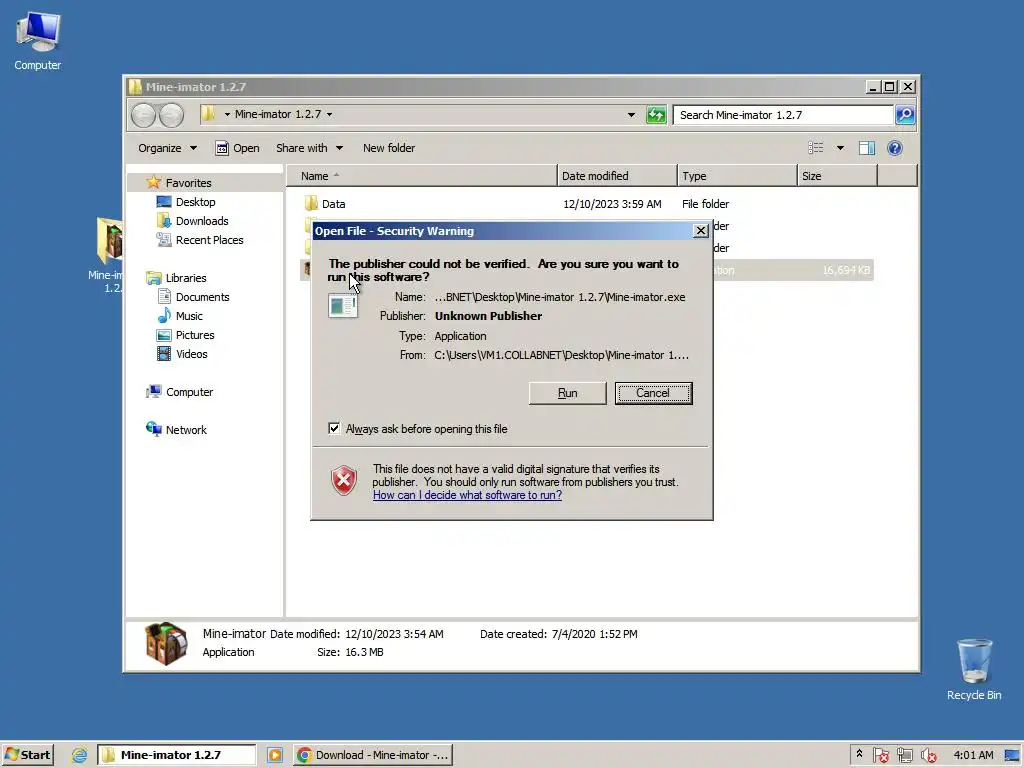Screen dimensions: 1024x768
Task: Select Computer in navigation pane
Action: pyautogui.click(x=189, y=392)
